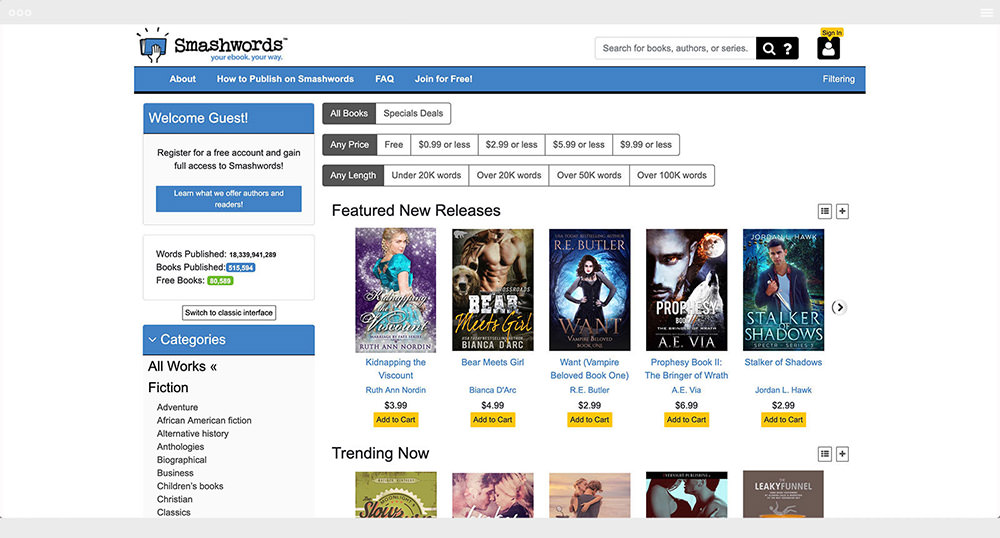Switch Trending Now to list view
Screen dimensions: 1000x538
click(825, 454)
